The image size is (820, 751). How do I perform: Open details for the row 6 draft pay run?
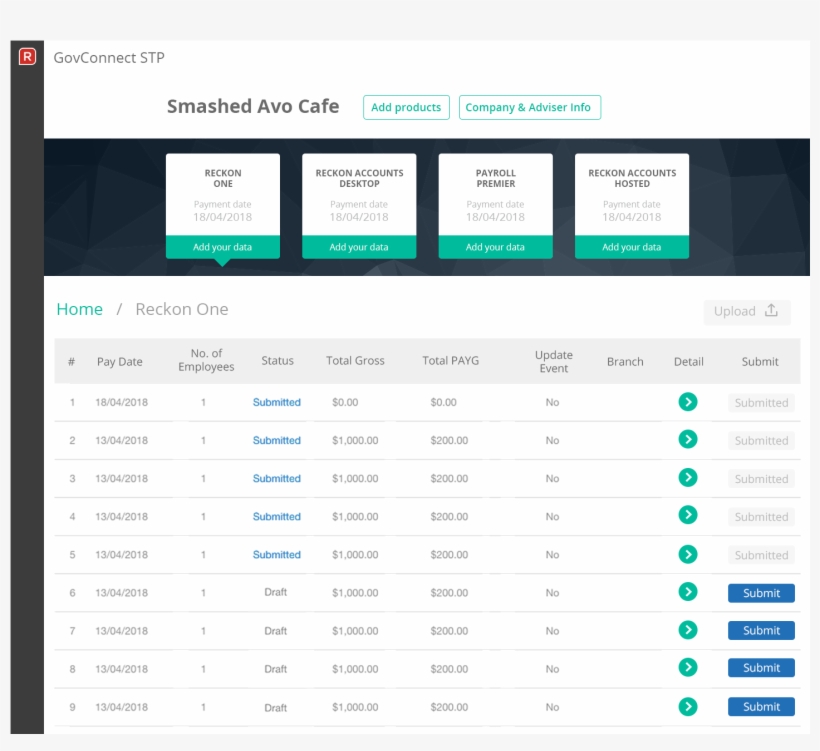click(688, 592)
